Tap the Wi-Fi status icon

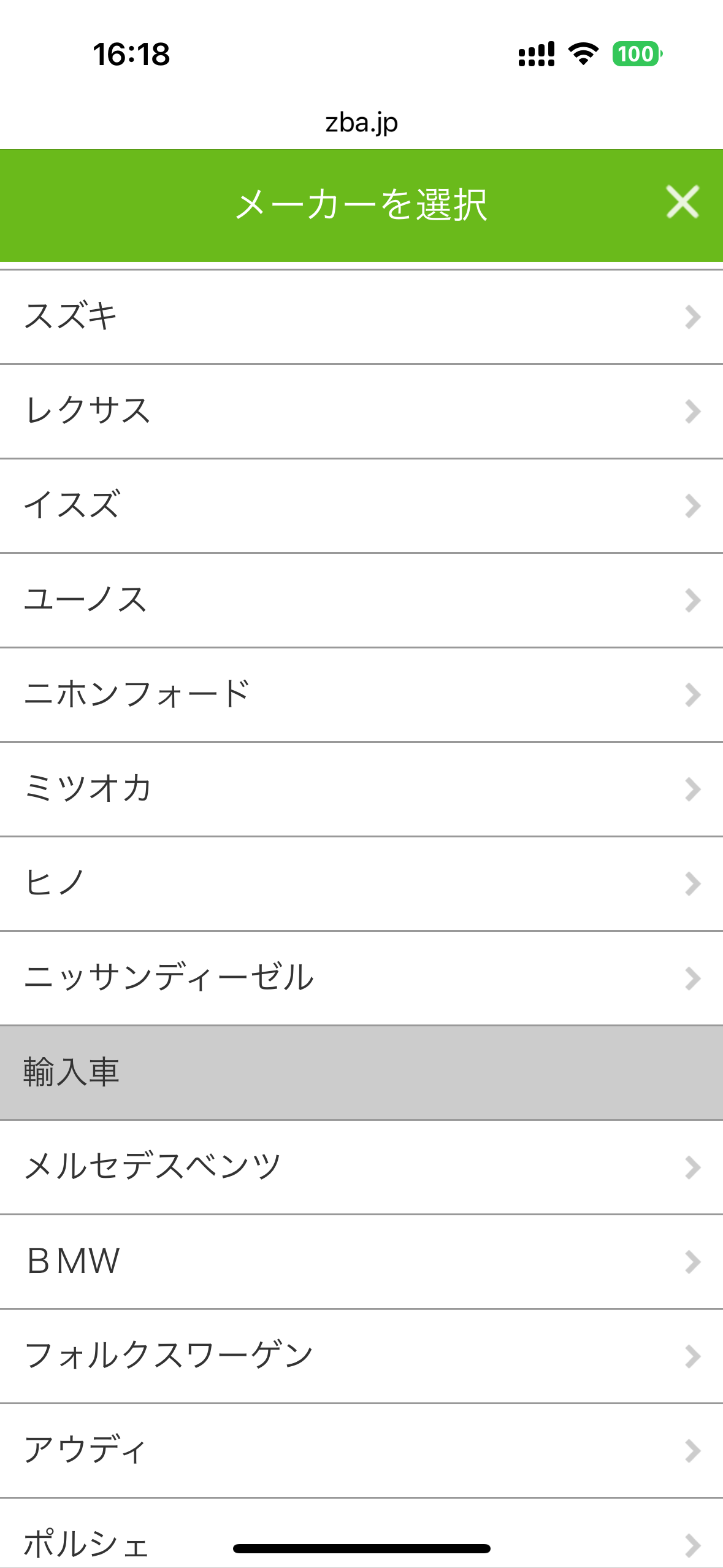583,54
